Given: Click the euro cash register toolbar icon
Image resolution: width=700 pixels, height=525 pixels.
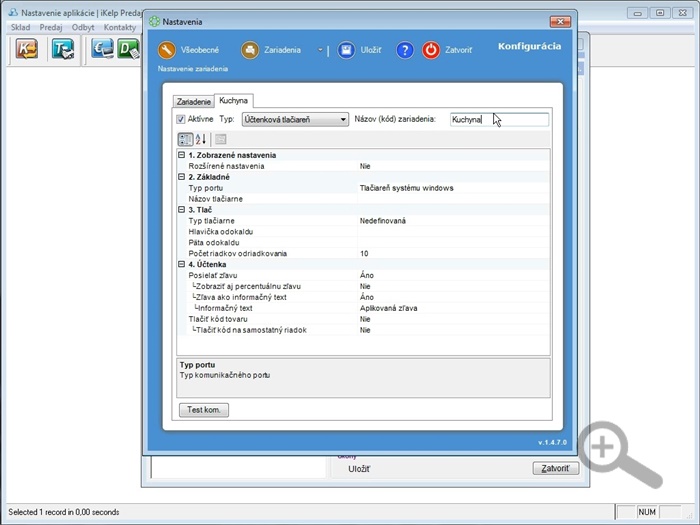Looking at the screenshot, I should point(102,49).
